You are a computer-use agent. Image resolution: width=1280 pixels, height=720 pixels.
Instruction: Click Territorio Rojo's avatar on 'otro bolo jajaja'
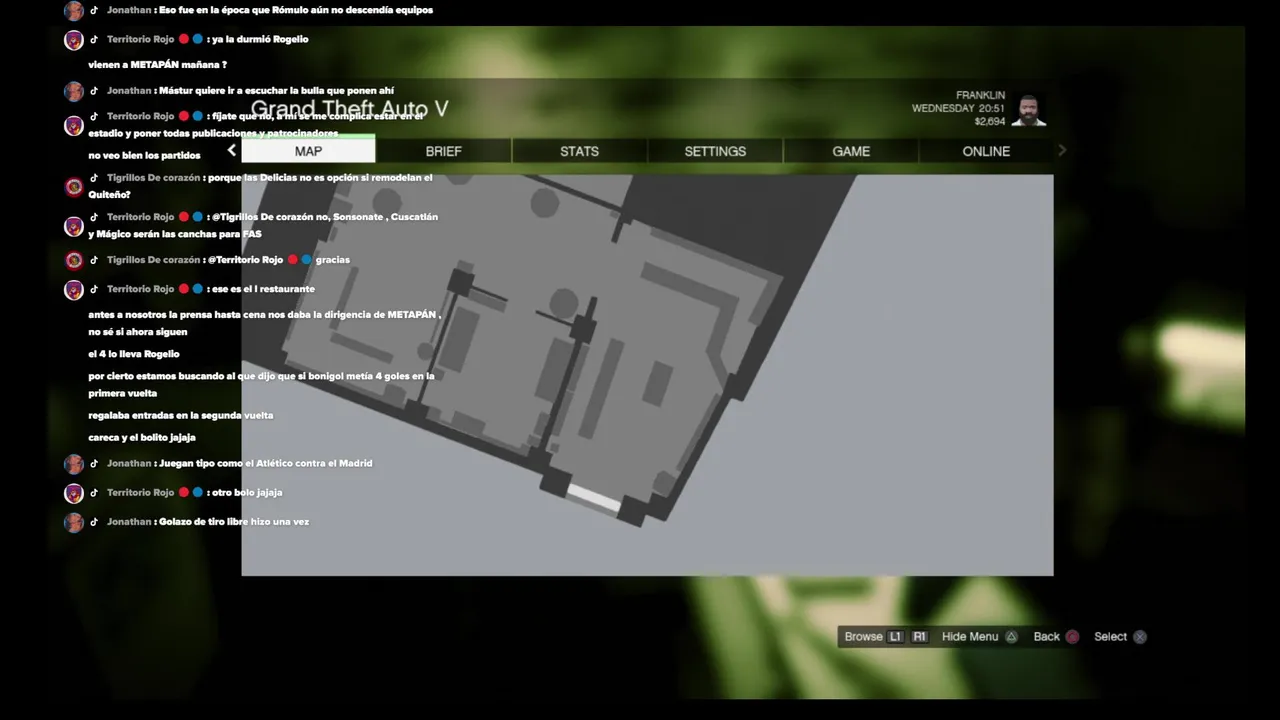73,493
